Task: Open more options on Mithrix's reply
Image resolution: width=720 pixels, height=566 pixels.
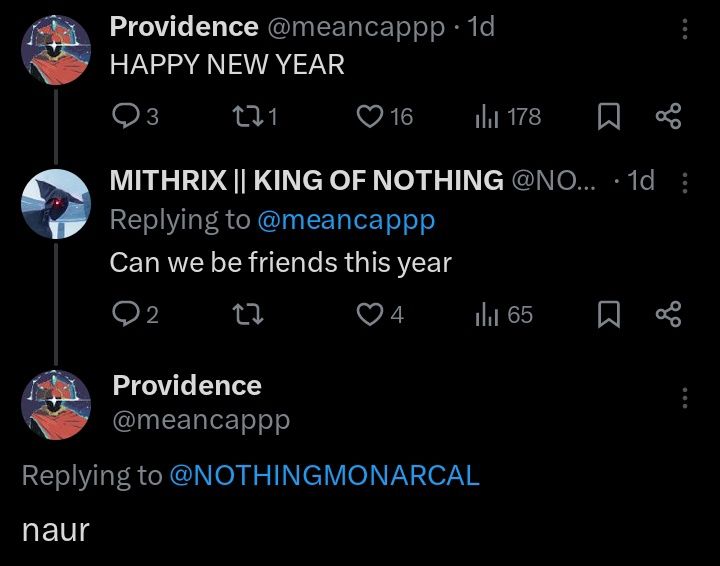Action: tap(685, 182)
